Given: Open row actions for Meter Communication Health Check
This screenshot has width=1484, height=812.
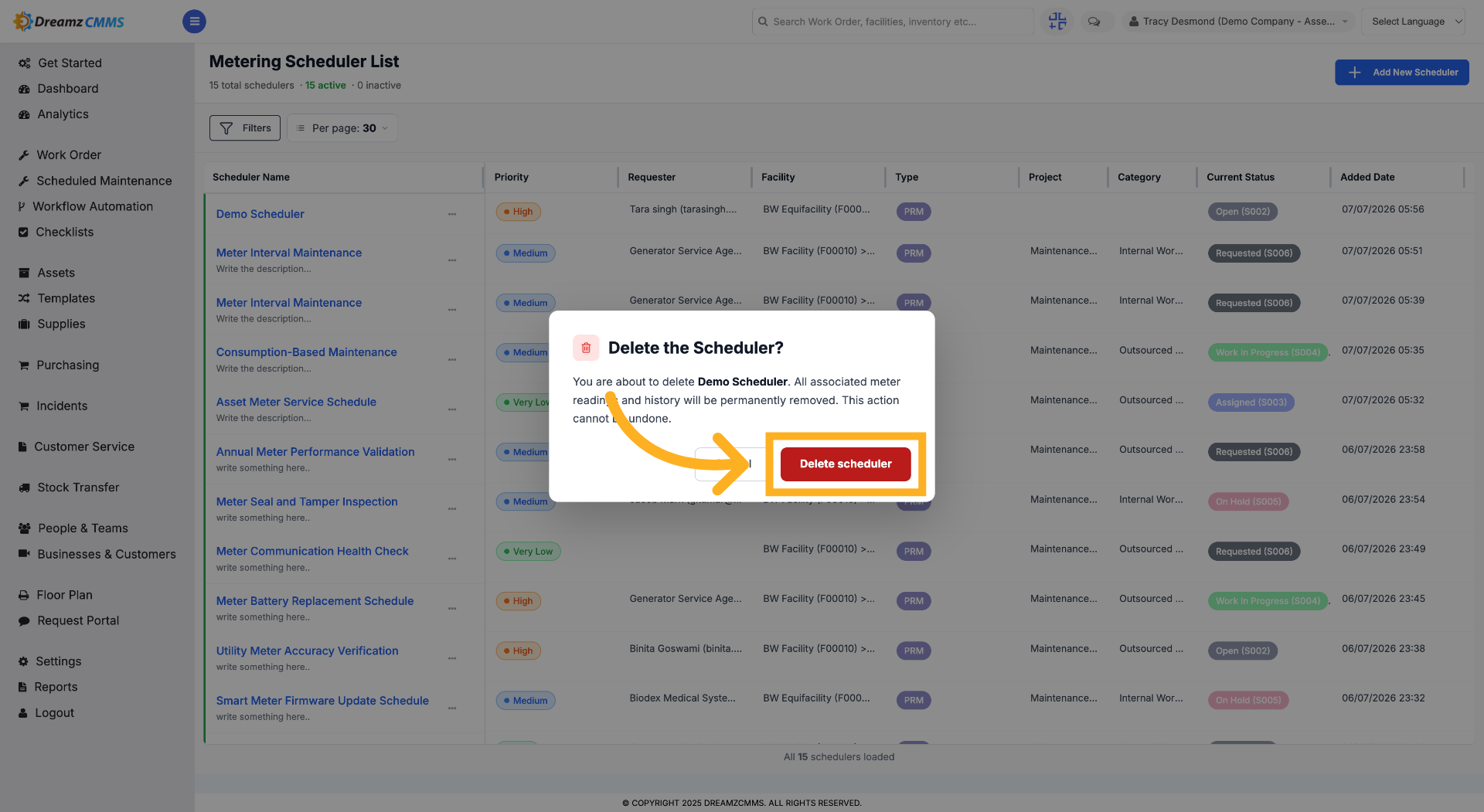Looking at the screenshot, I should tap(452, 559).
